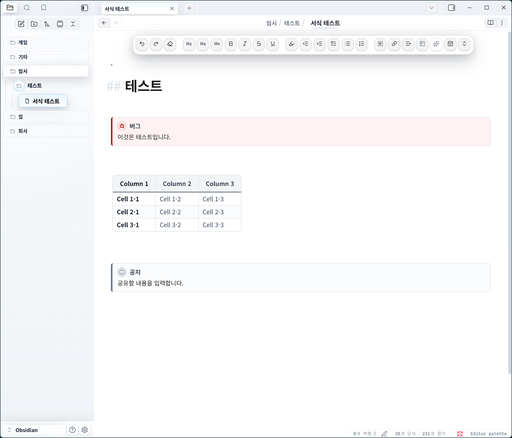Click the 임시 breadcrumb
The image size is (512, 438).
coord(271,23)
